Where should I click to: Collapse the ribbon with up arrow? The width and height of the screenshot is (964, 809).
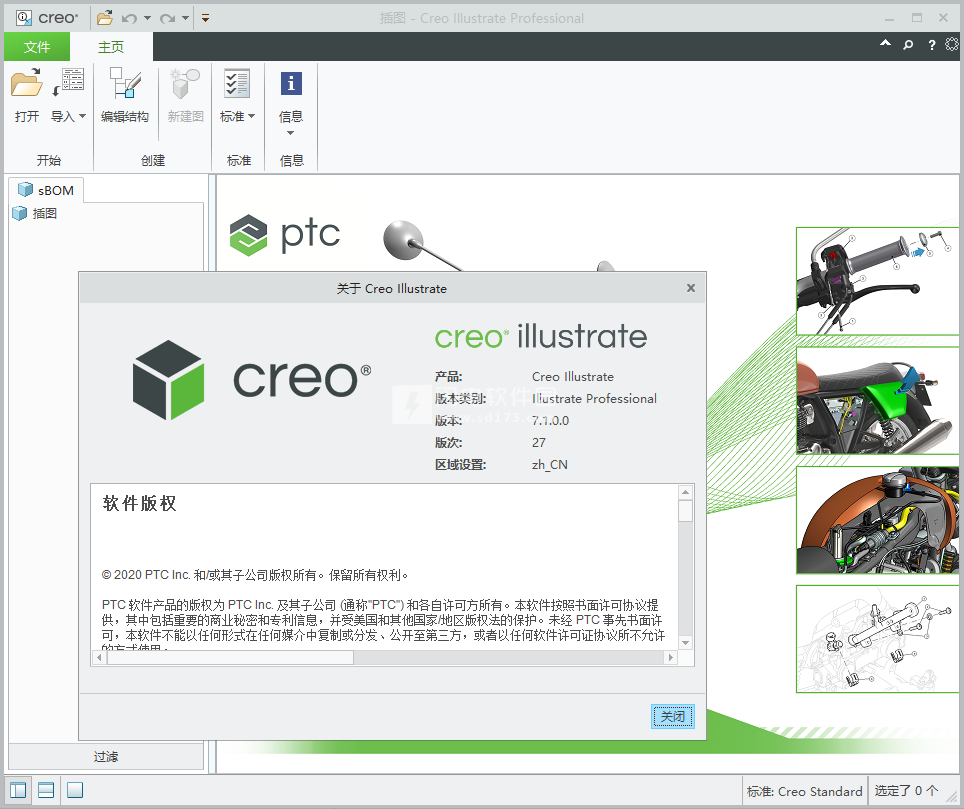coord(885,44)
